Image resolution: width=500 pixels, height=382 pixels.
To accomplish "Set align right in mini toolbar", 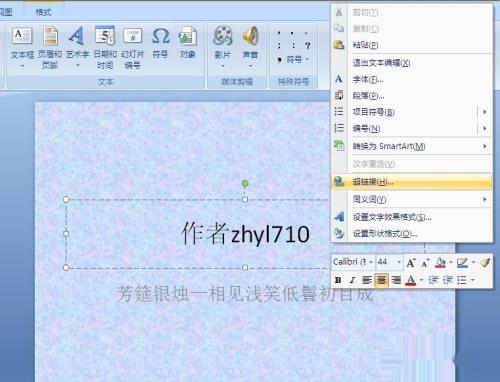I will click(396, 280).
